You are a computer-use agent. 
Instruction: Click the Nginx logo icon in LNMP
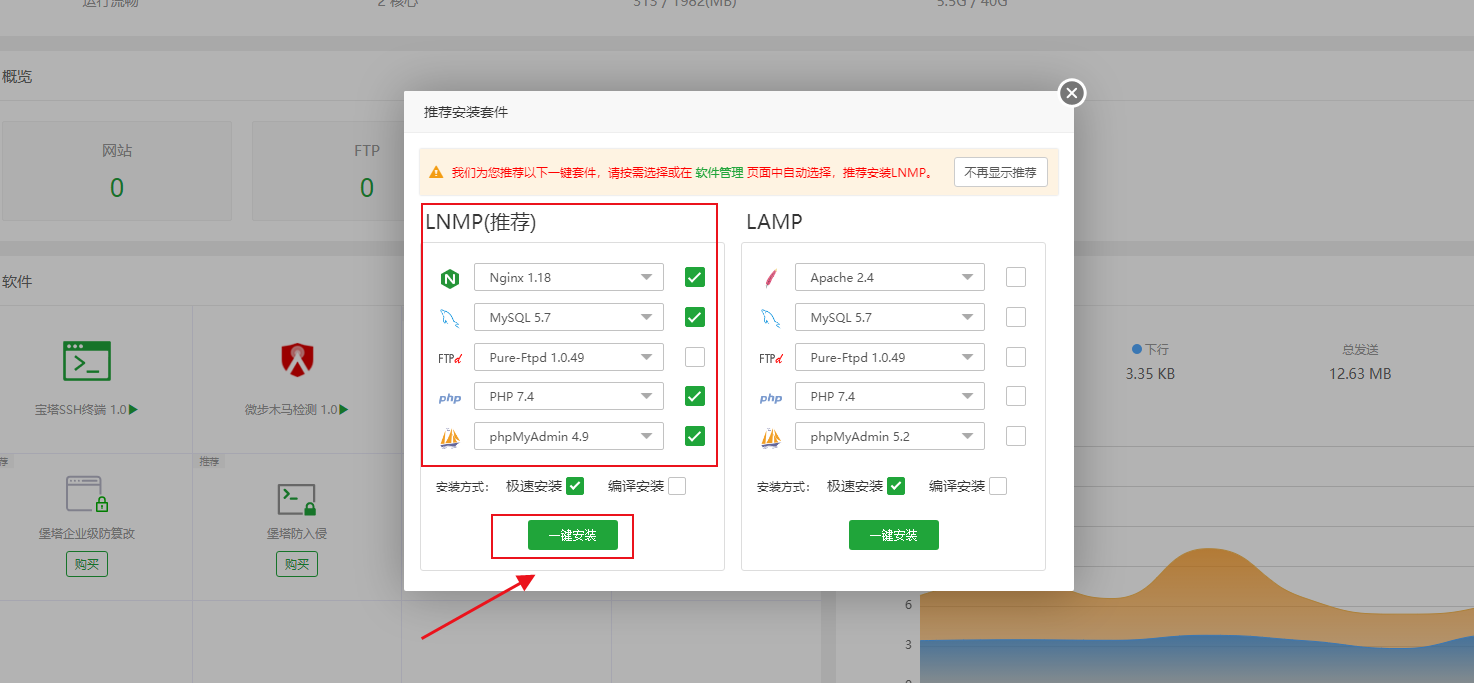tap(449, 278)
